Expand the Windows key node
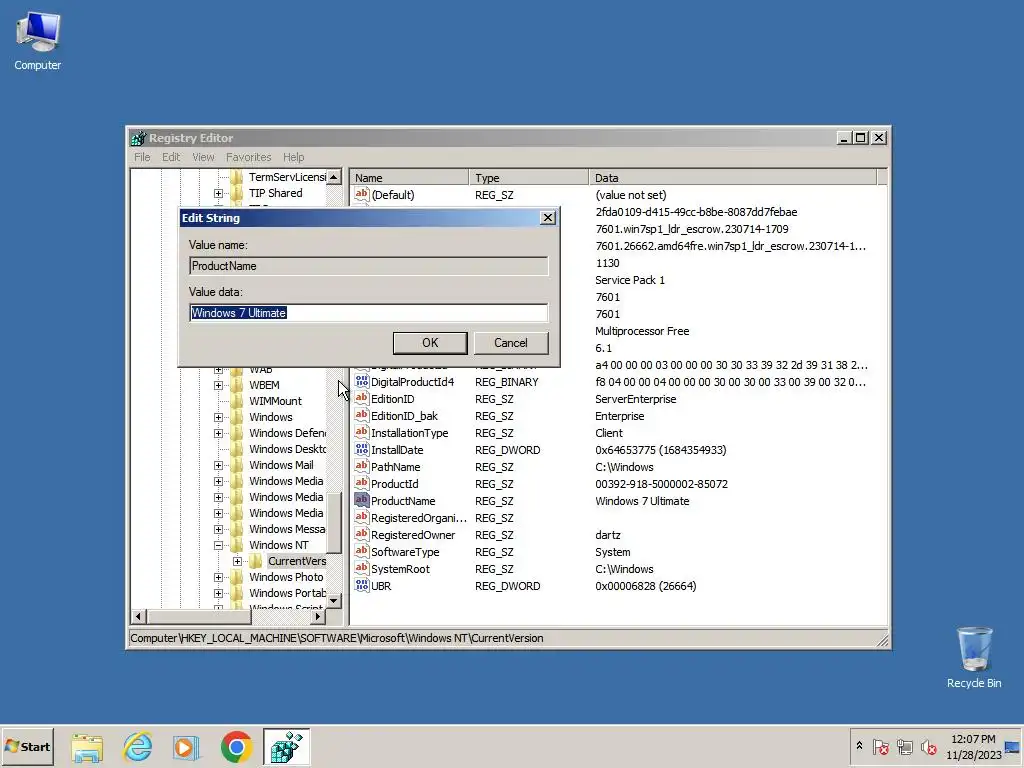The image size is (1024, 768). (x=218, y=417)
